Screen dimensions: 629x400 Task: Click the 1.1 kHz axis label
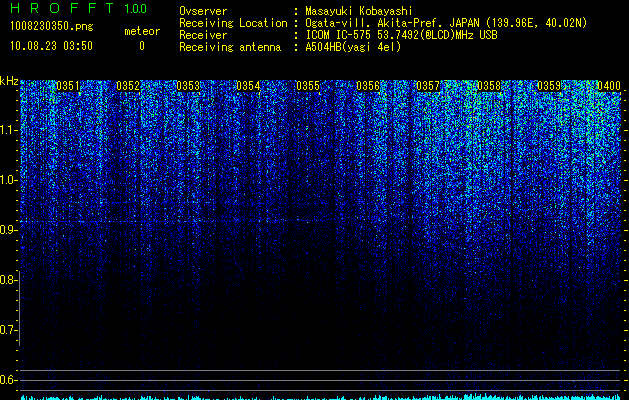click(x=9, y=130)
